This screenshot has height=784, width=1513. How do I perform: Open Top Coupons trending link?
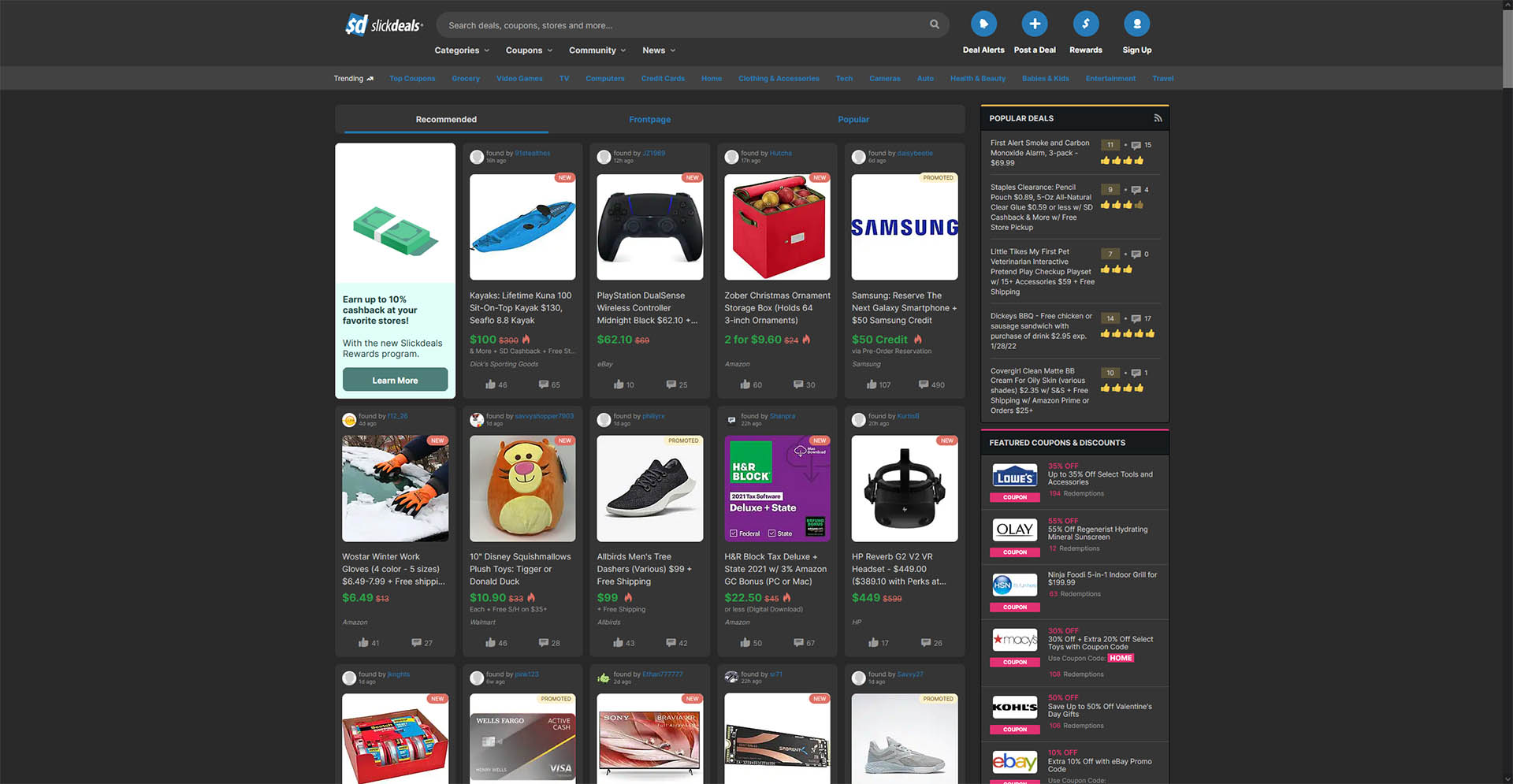pos(412,79)
